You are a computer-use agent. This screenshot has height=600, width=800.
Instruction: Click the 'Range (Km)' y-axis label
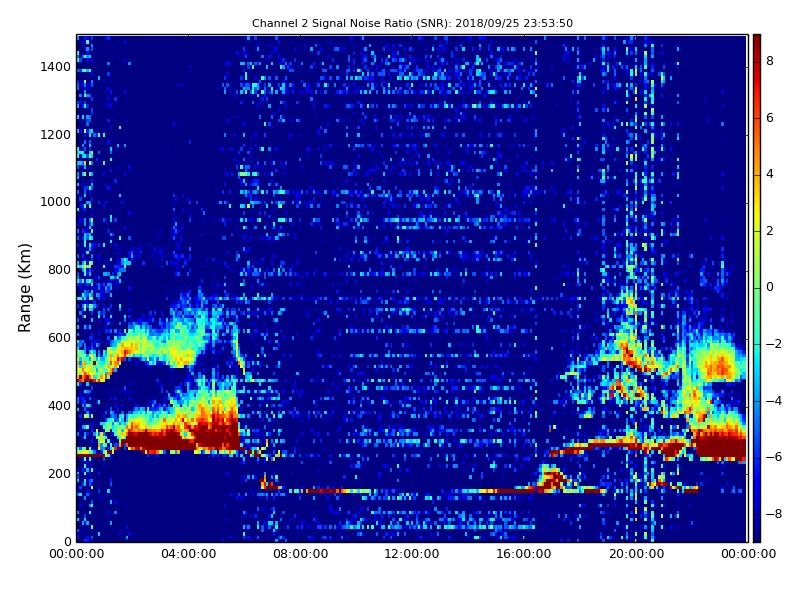(24, 288)
